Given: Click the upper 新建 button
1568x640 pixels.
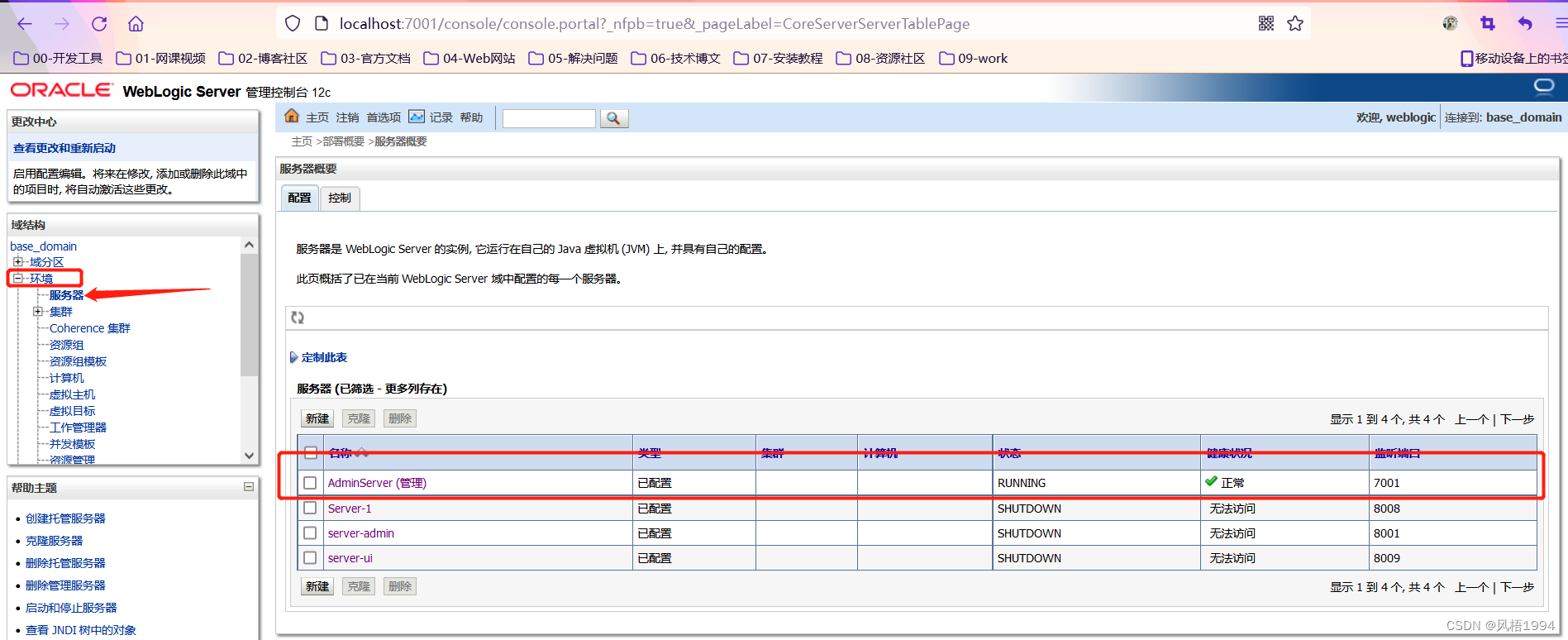Looking at the screenshot, I should [317, 418].
